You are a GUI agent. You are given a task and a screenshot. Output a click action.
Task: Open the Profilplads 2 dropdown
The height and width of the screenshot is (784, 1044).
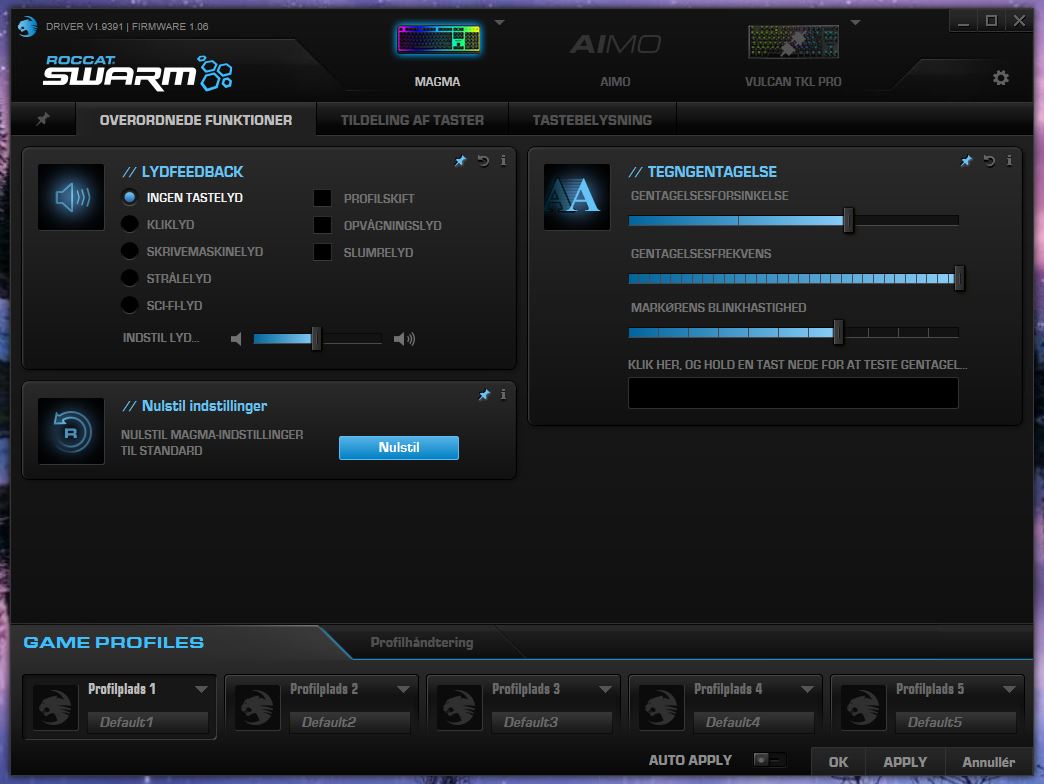coord(403,689)
